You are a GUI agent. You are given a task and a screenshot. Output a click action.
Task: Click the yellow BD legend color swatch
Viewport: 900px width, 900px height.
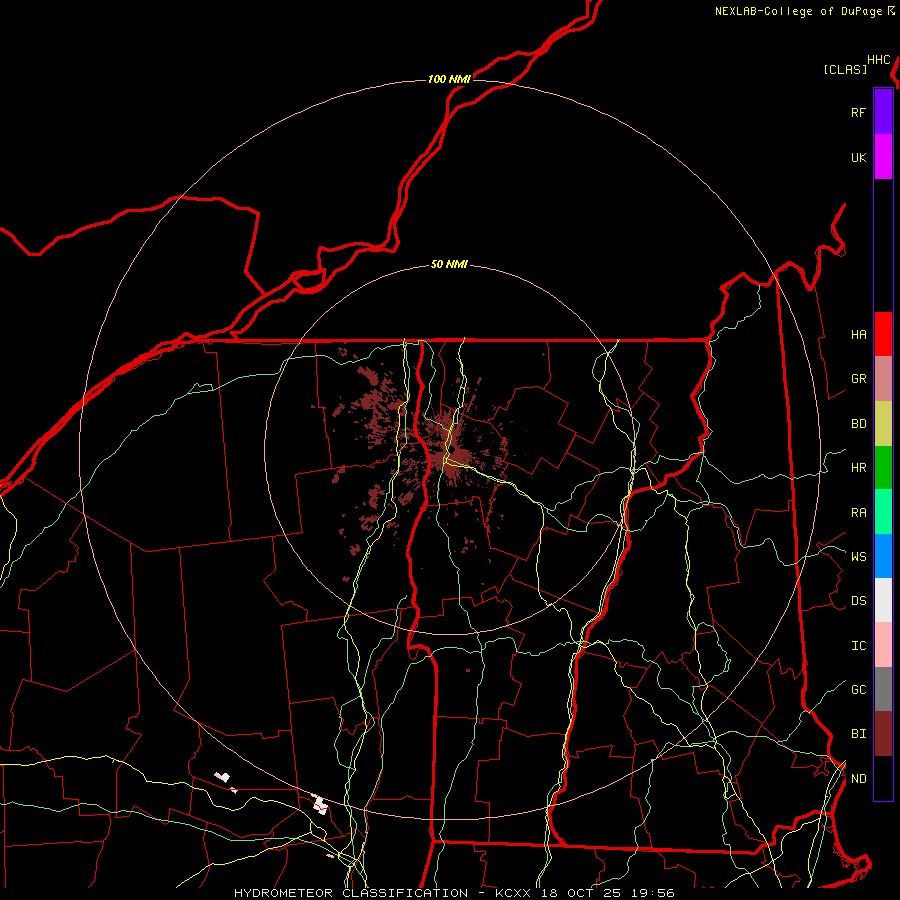click(883, 424)
